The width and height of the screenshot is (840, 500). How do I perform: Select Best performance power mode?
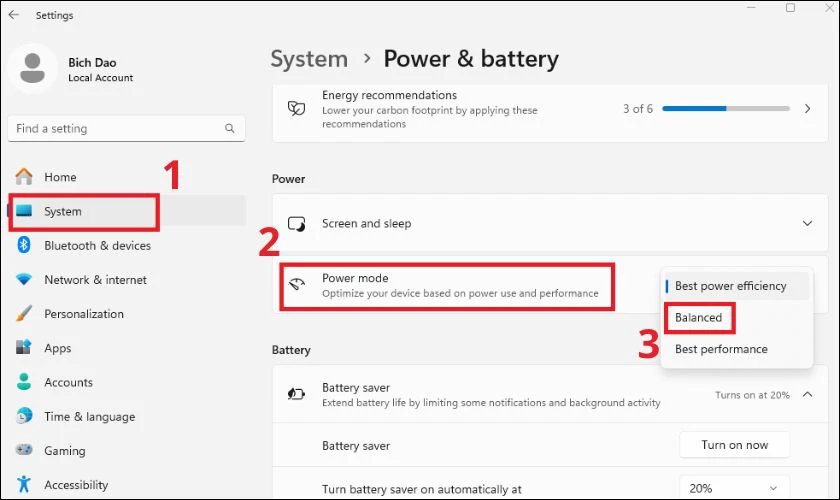721,349
